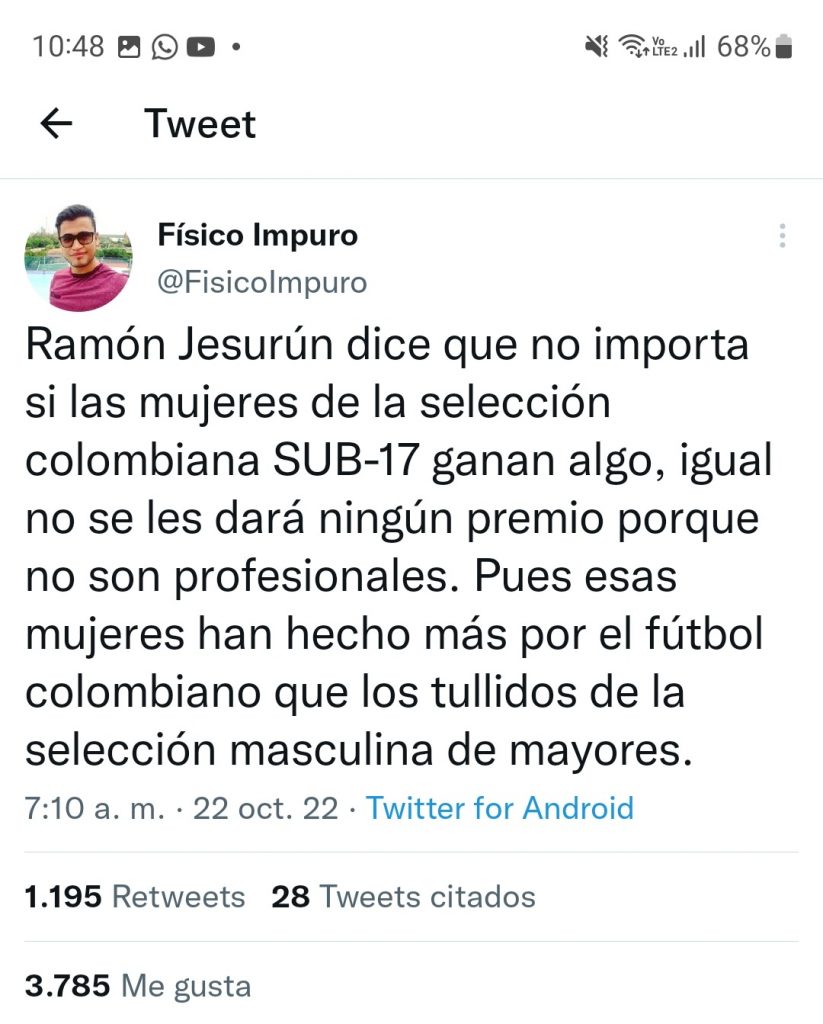The image size is (823, 1024).
Task: View the 1.195 Retweets list
Action: pos(135,897)
